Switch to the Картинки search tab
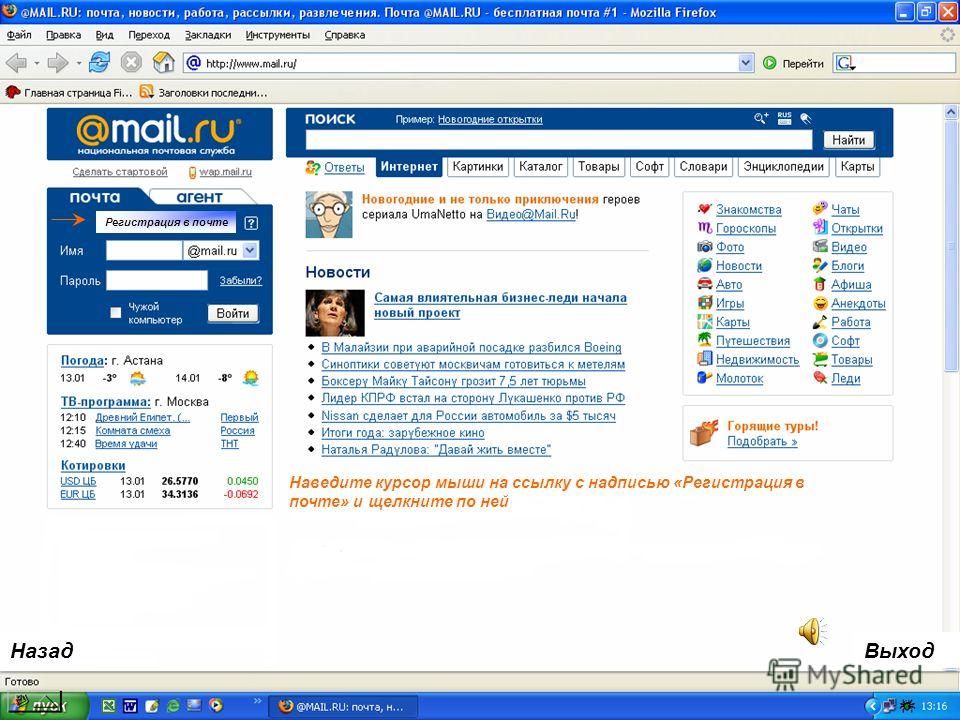The image size is (960, 720). coord(478,167)
